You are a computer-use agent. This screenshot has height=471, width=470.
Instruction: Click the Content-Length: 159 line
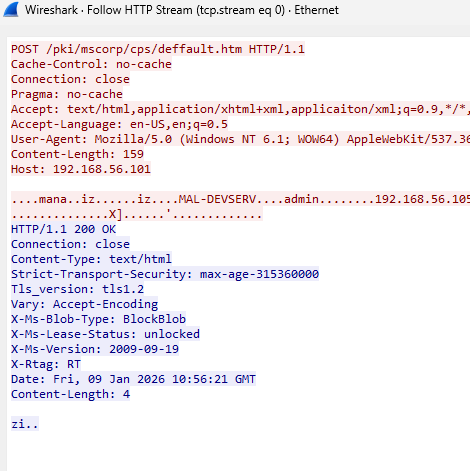[77, 154]
